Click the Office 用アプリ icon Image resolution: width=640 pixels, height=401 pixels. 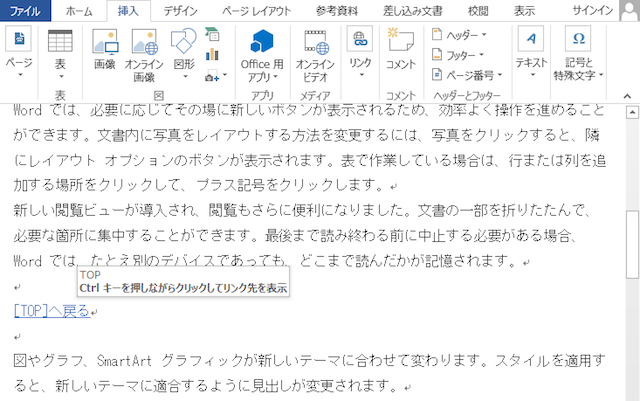tap(262, 41)
